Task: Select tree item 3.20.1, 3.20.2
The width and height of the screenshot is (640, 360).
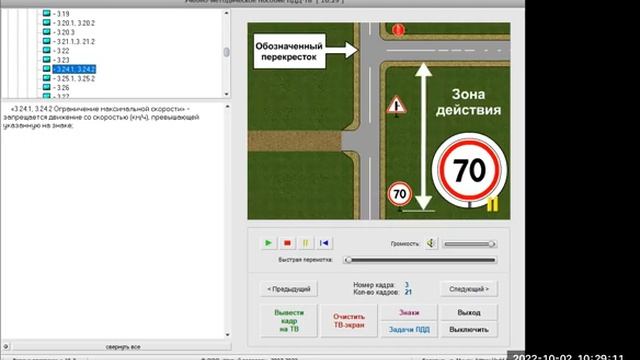Action: point(74,23)
